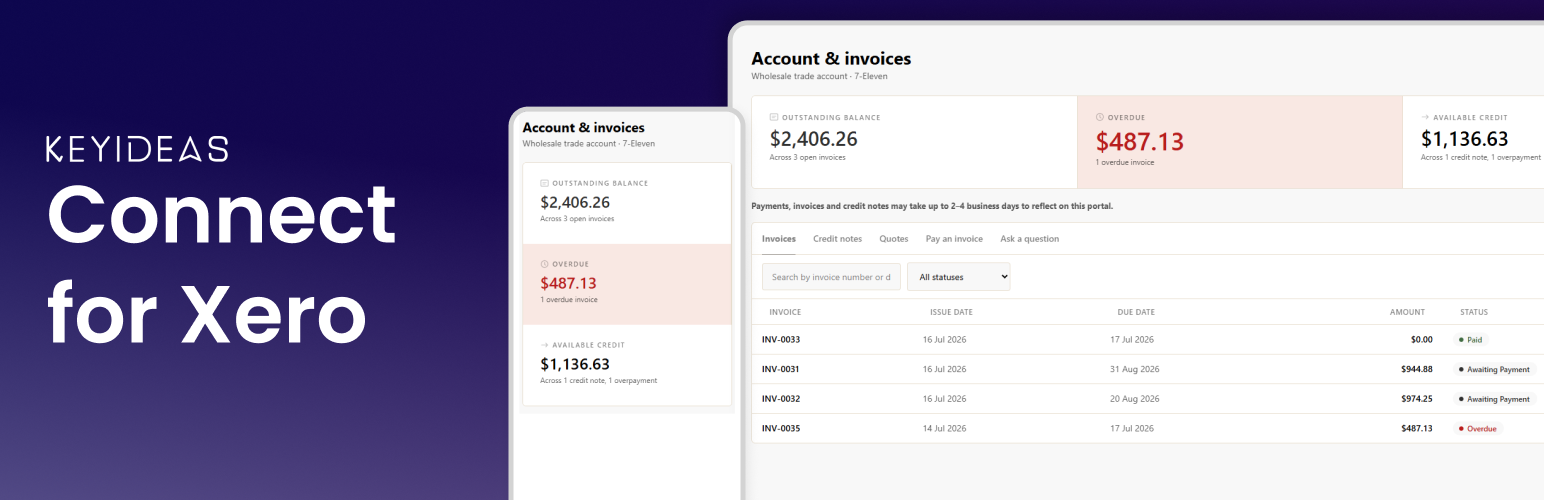Click the Invoice column header
The width and height of the screenshot is (1544, 500).
pyautogui.click(x=785, y=312)
